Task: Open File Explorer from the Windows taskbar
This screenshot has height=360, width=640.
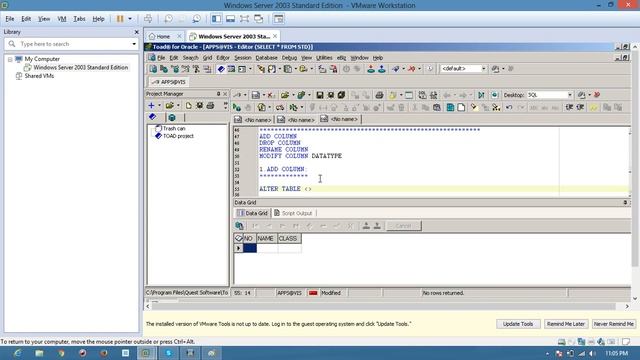Action: [39, 353]
